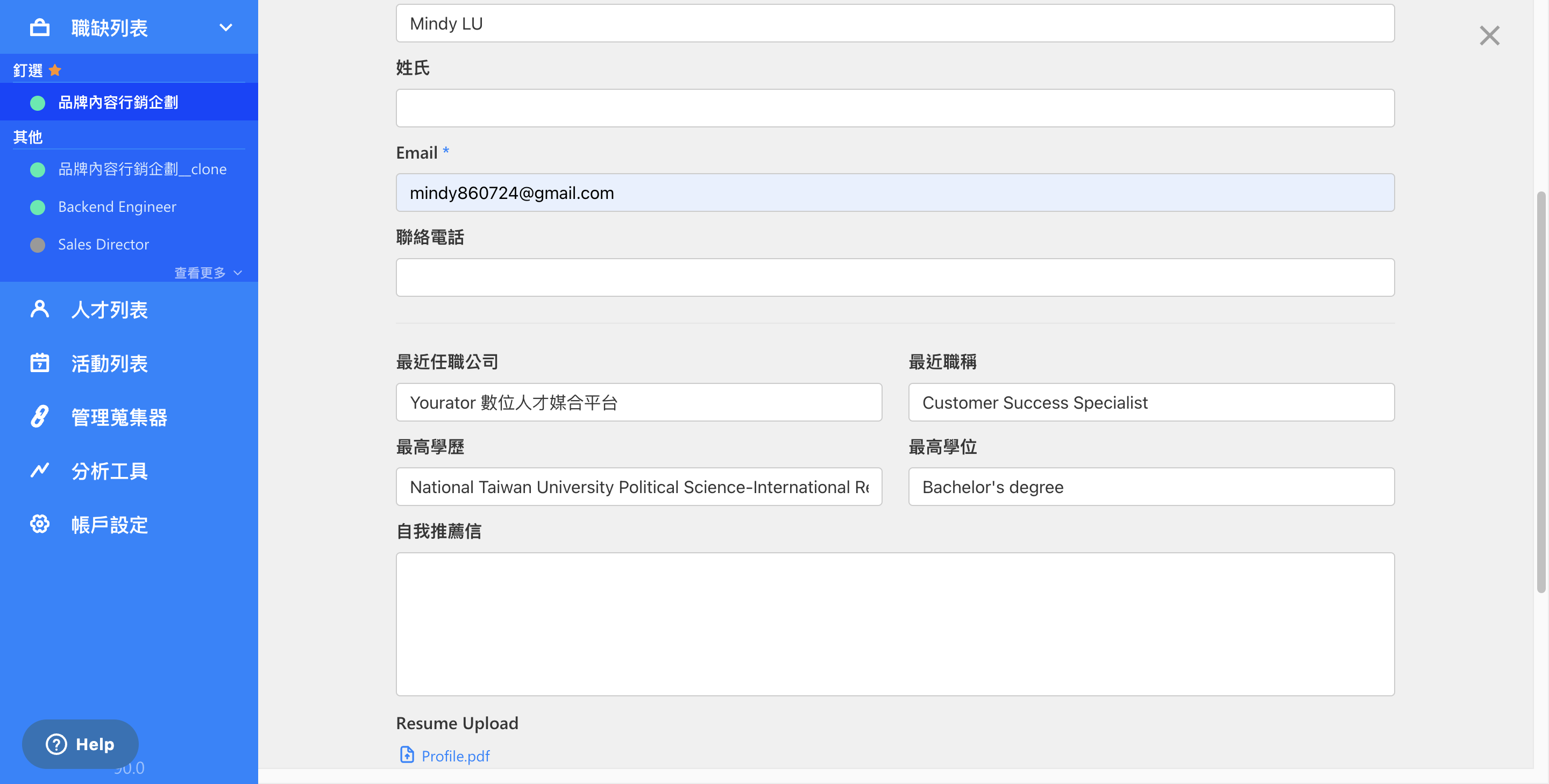Viewport: 1549px width, 784px height.
Task: Click into the 自我推薦信 text area
Action: [894, 623]
